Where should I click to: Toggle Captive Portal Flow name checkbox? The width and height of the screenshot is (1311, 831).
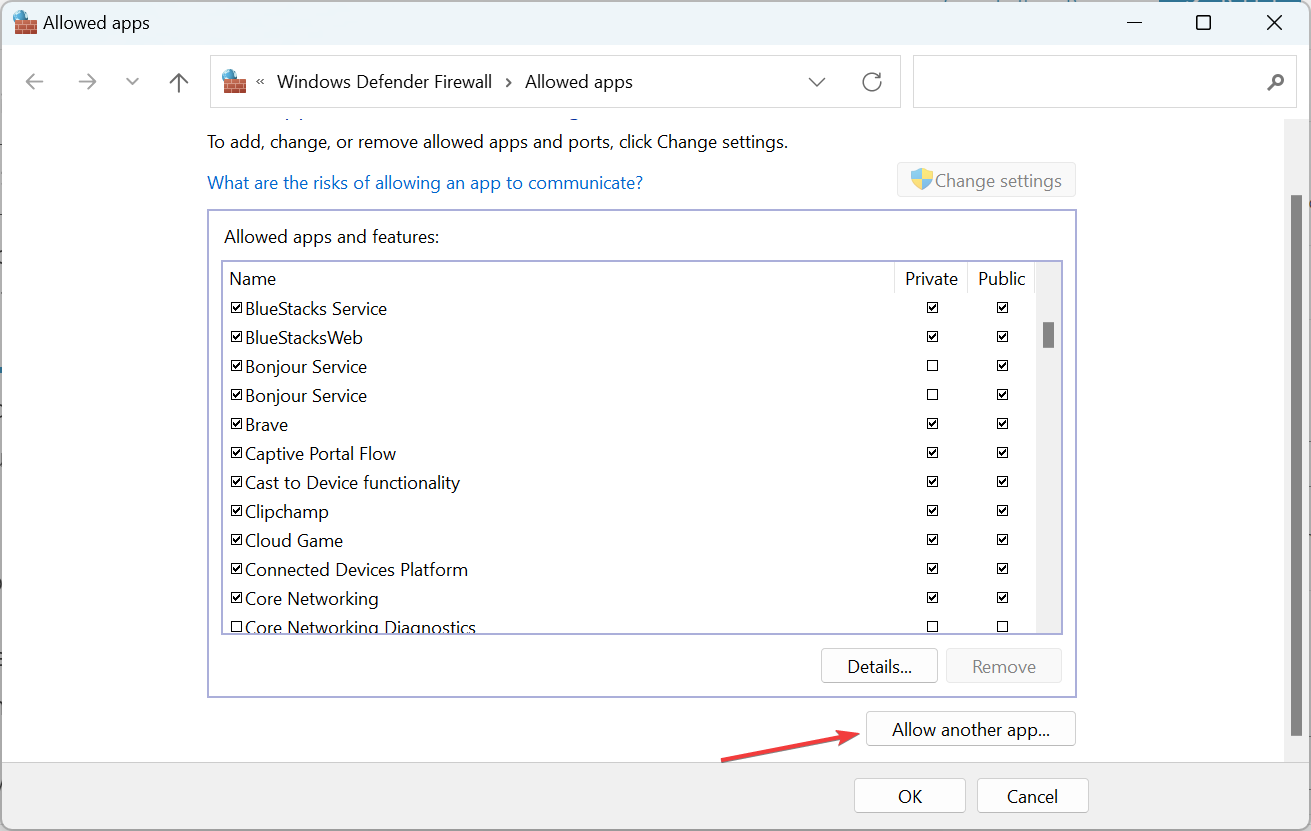237,453
